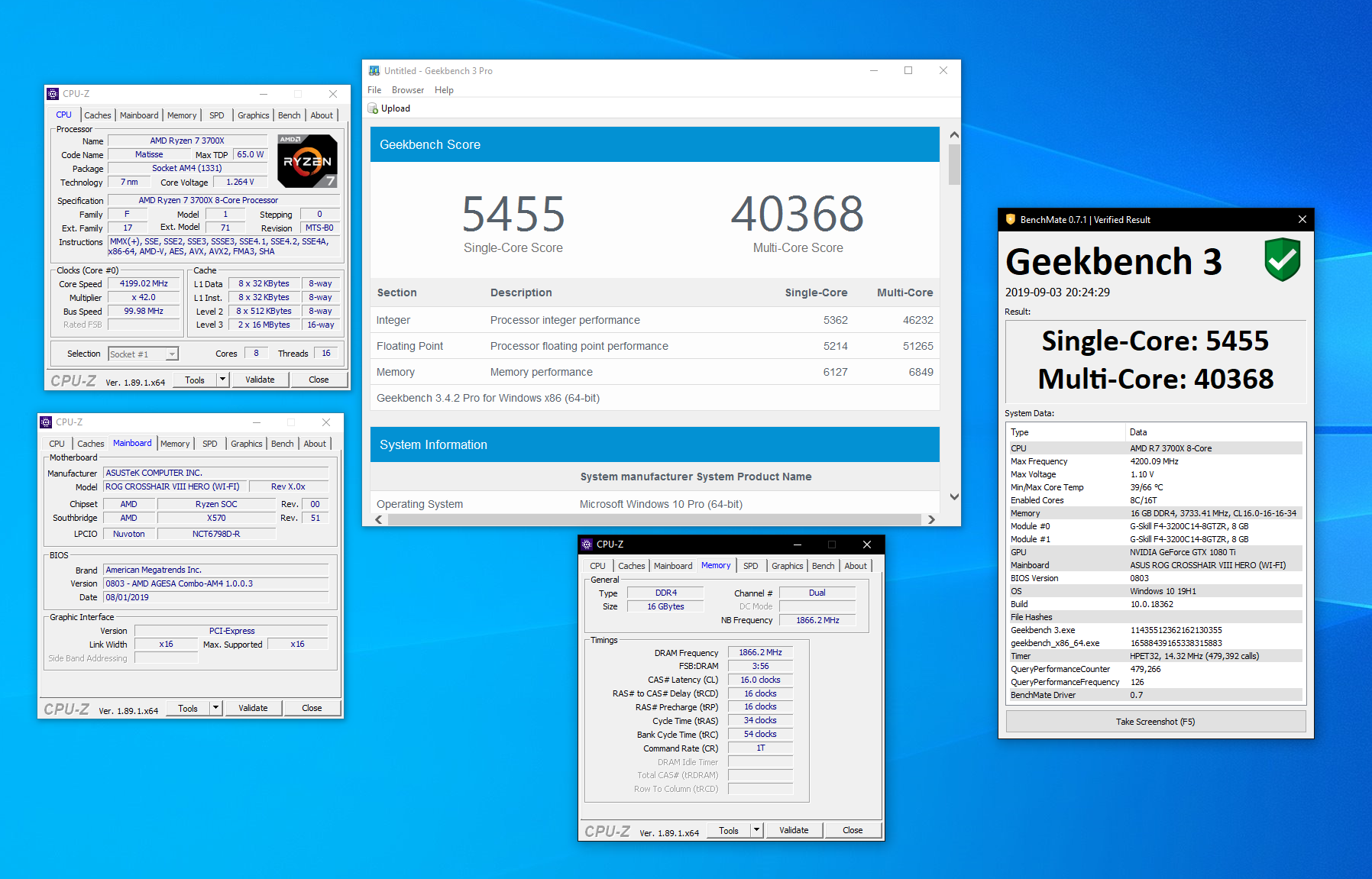Expand Tools dropdown arrow in CPU-Z mainboard window

click(215, 708)
